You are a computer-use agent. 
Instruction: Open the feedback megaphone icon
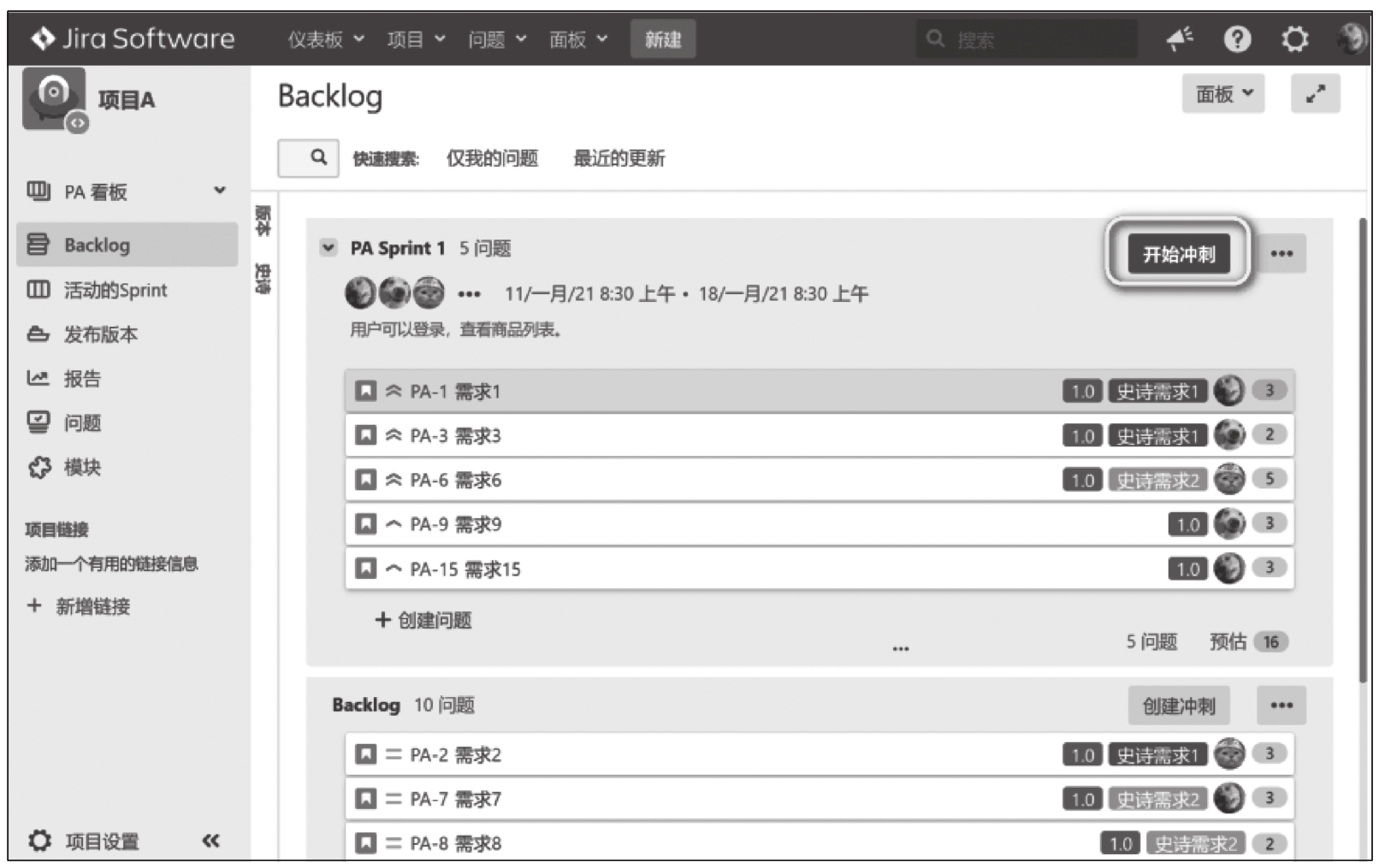point(1180,38)
